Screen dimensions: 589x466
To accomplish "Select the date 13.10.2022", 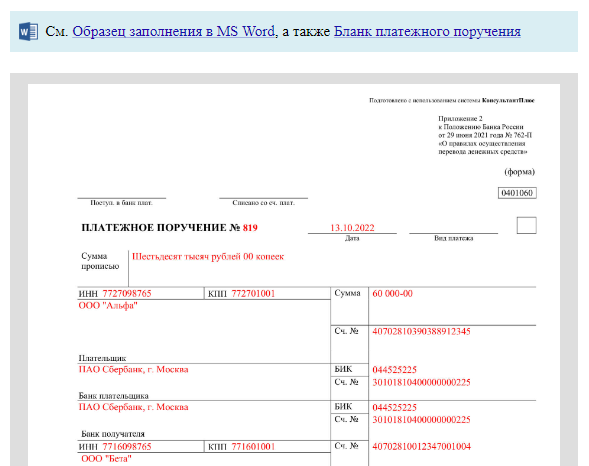I will [352, 228].
